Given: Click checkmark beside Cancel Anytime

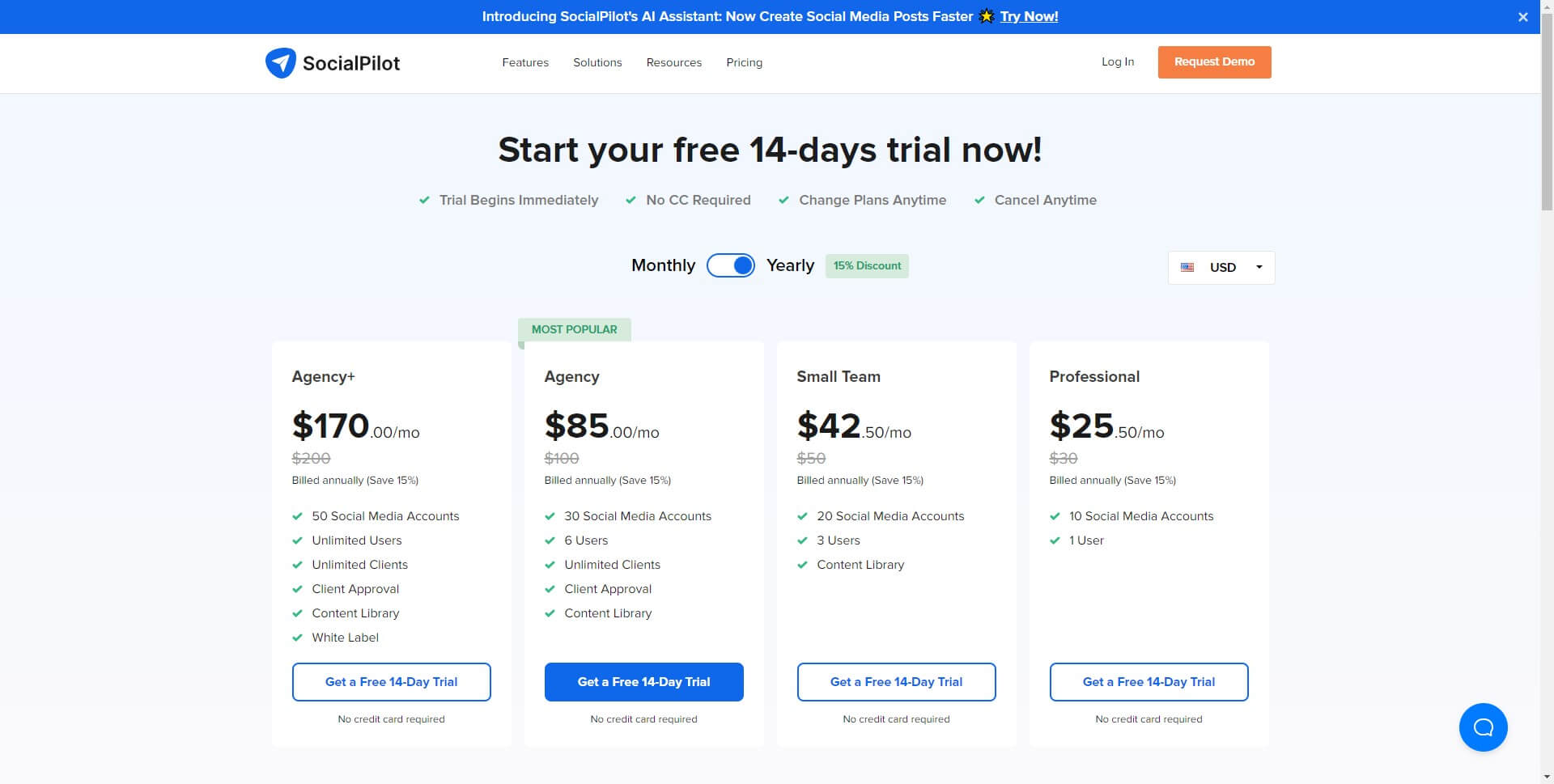Looking at the screenshot, I should [x=979, y=200].
